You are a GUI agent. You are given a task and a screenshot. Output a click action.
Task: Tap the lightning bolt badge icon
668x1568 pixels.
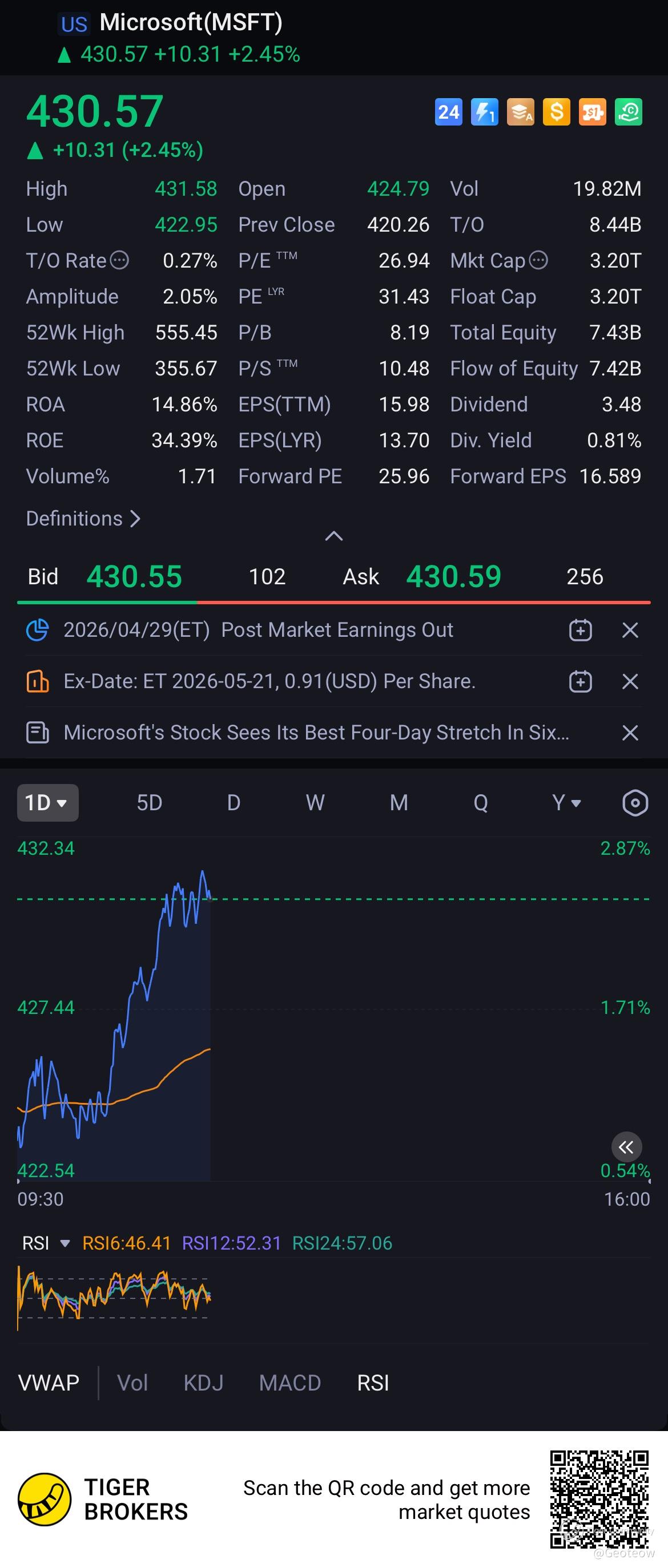tap(485, 112)
